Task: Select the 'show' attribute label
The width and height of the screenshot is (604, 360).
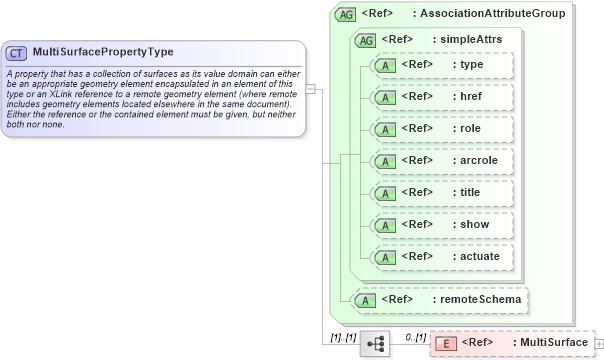Action: (475, 224)
